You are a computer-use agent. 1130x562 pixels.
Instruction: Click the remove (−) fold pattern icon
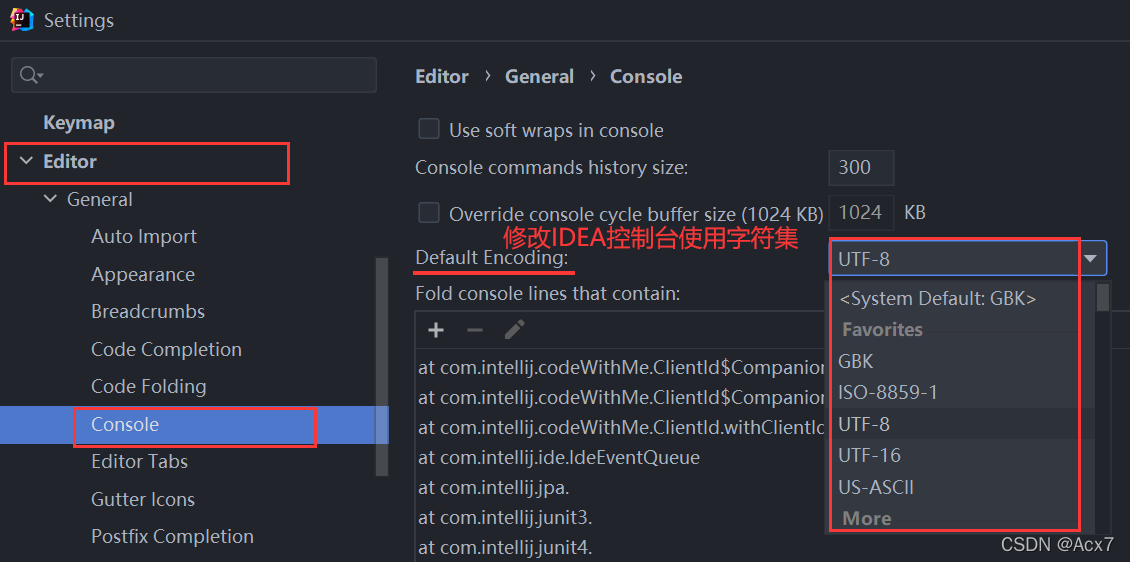475,330
